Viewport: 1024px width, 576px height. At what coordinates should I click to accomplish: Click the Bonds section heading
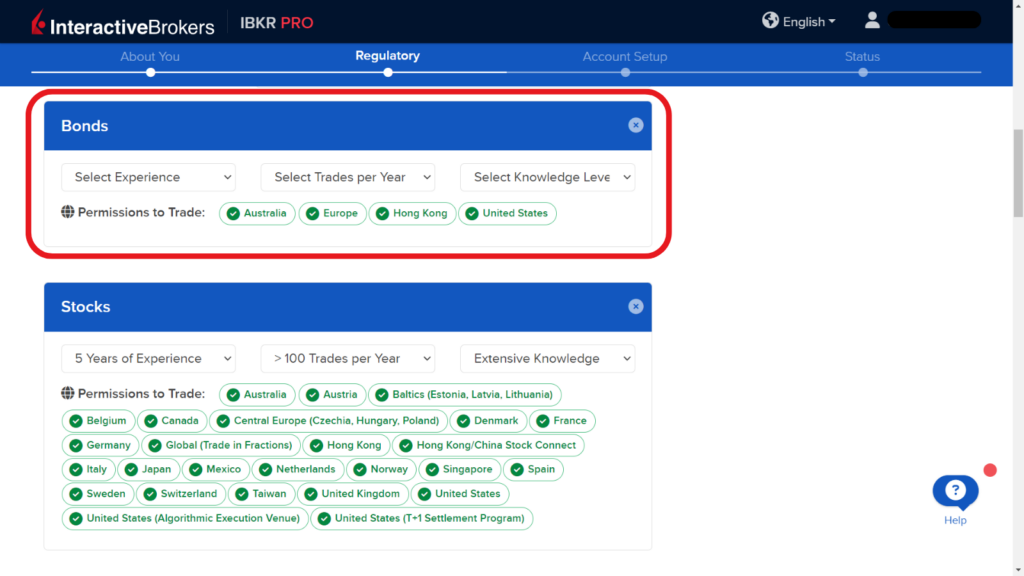pyautogui.click(x=85, y=126)
